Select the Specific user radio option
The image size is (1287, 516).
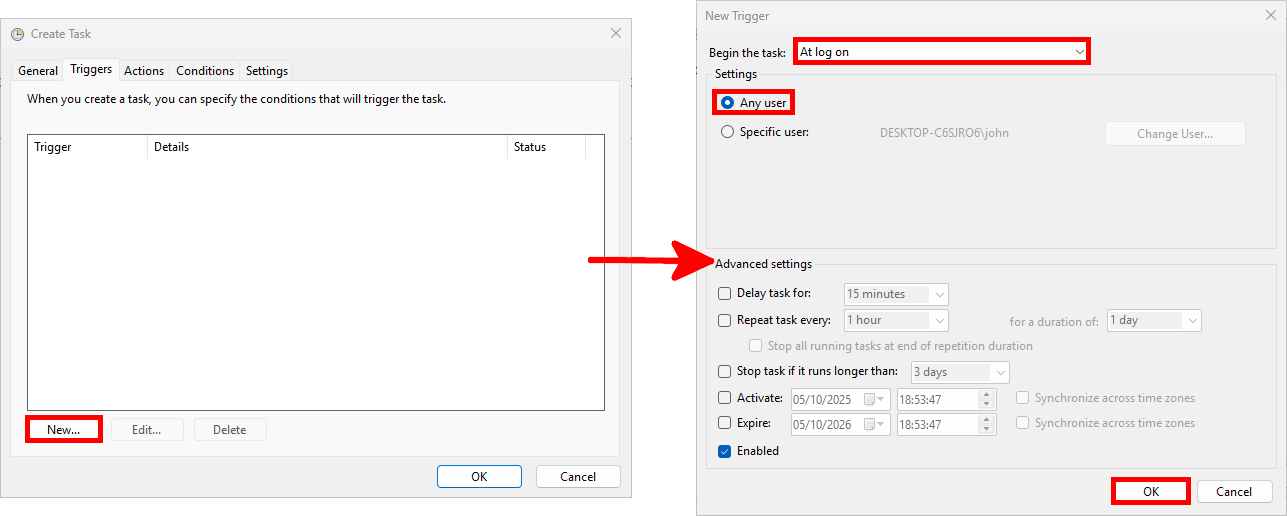pos(727,132)
